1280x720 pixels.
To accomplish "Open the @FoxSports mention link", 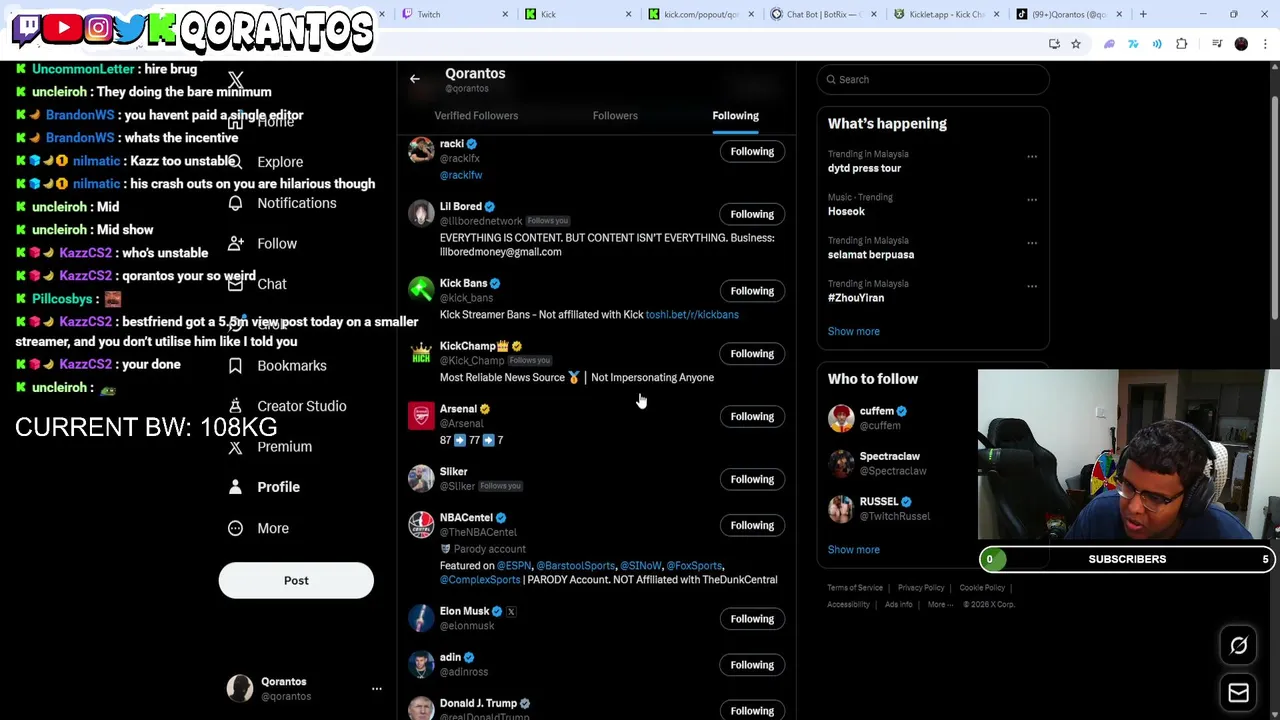I will 694,566.
